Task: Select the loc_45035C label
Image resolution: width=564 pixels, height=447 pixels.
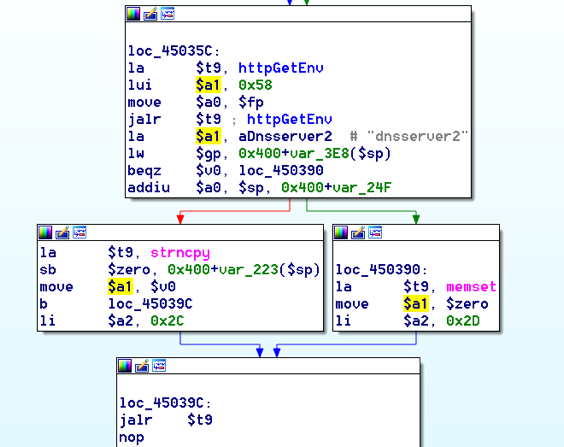Action: click(170, 51)
